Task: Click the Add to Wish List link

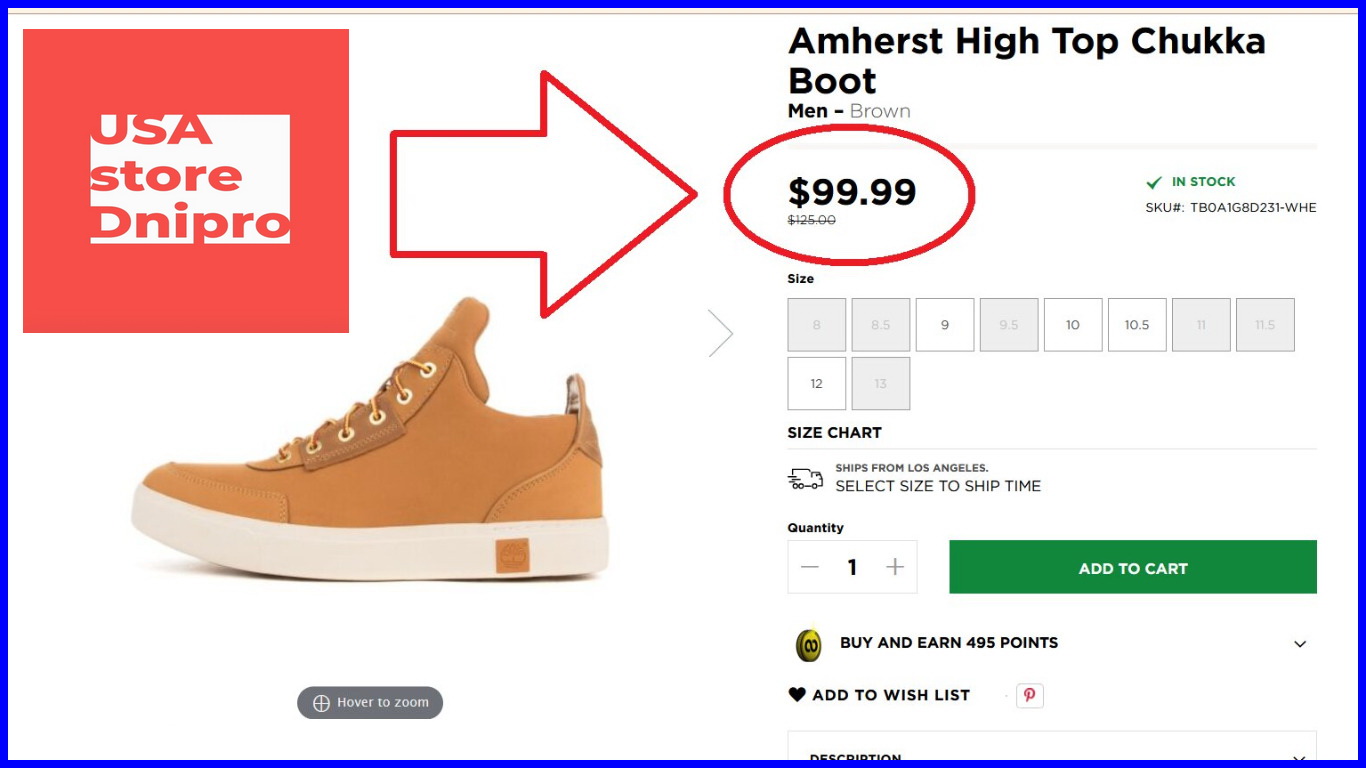Action: point(891,695)
